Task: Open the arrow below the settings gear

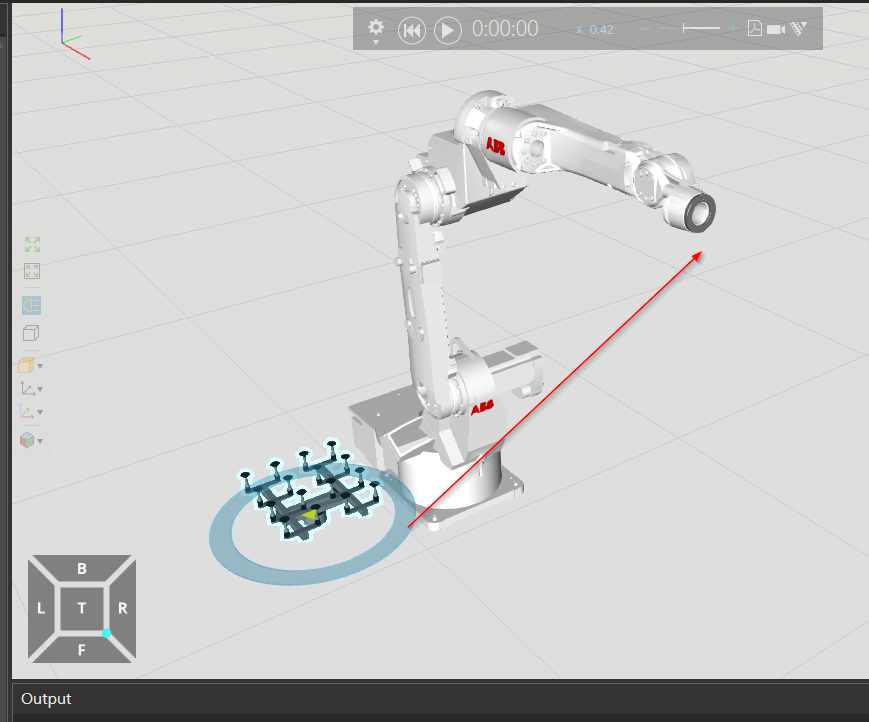Action: click(x=376, y=42)
